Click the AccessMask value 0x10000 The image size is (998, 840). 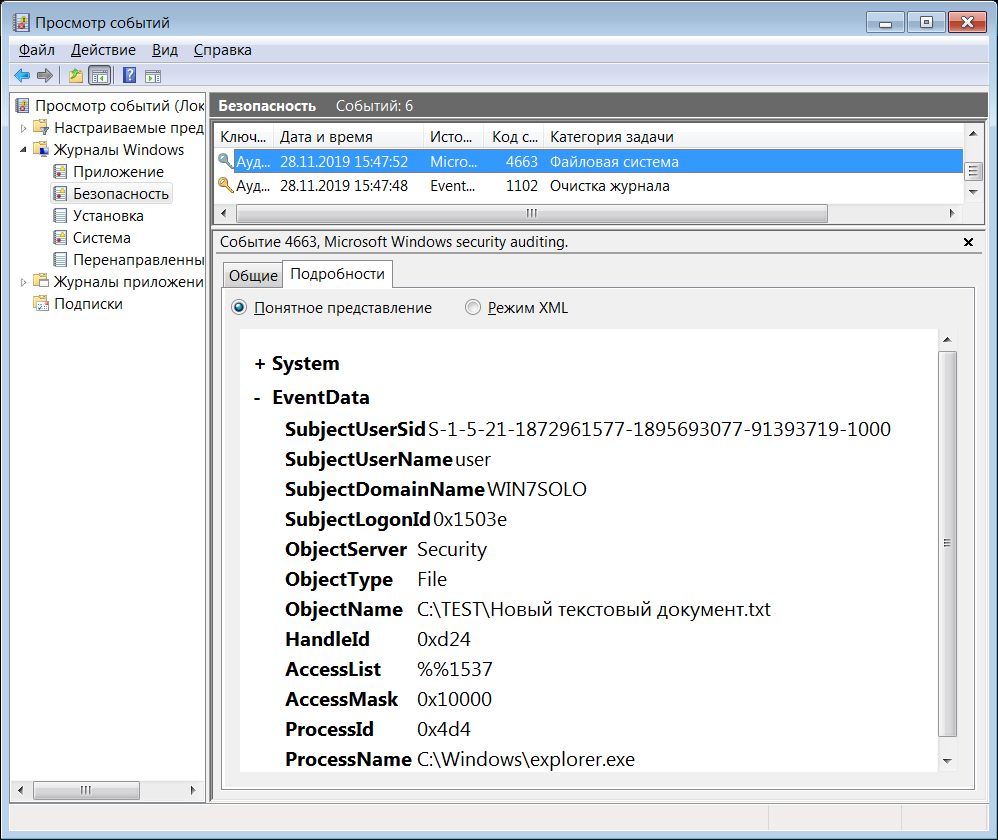pos(454,699)
